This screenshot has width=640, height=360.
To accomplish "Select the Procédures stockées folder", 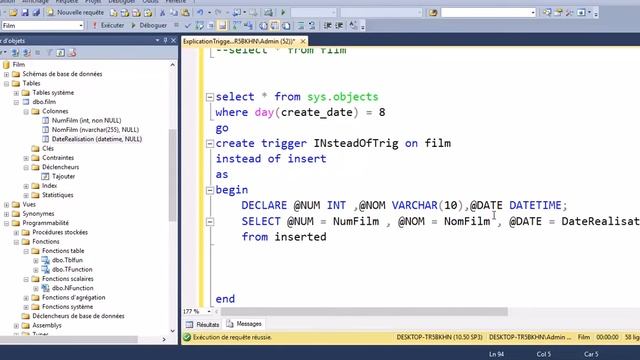I will (60, 232).
